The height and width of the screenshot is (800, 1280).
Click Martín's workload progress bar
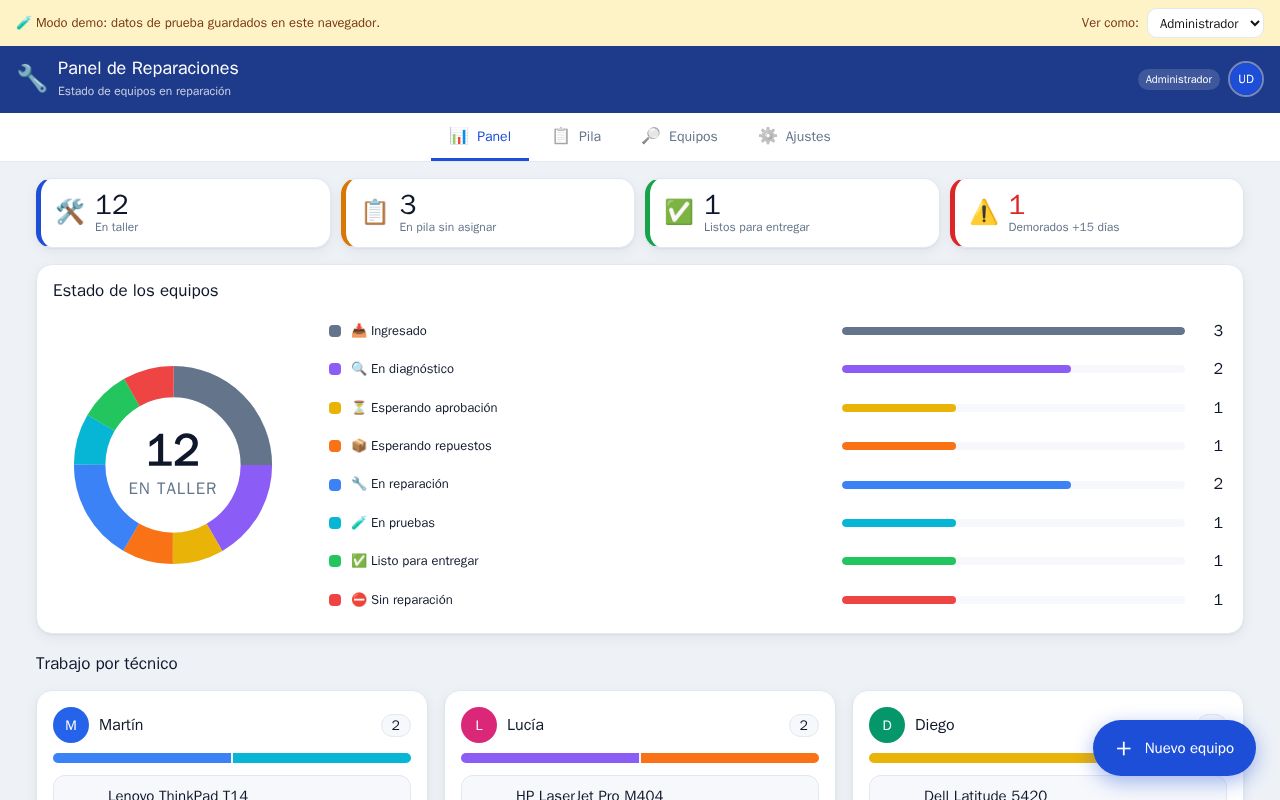click(x=232, y=758)
